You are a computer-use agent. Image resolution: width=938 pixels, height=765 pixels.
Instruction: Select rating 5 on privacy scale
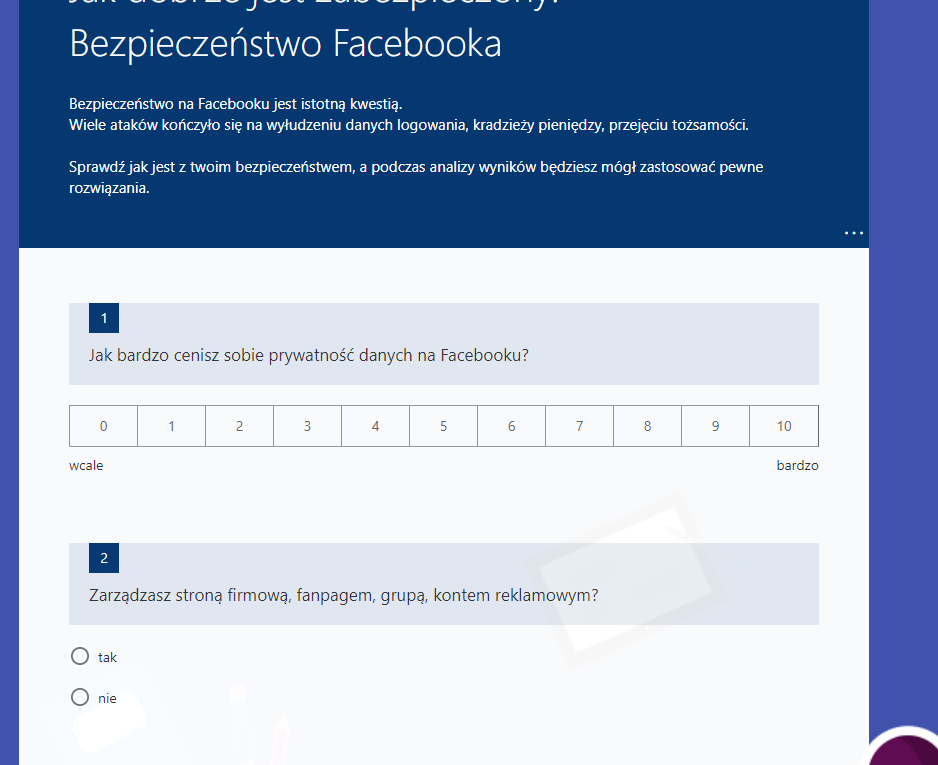[x=443, y=426]
